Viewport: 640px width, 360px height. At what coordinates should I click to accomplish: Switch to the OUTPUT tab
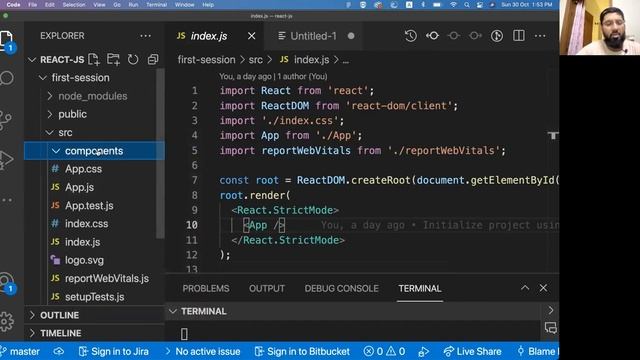coord(267,289)
